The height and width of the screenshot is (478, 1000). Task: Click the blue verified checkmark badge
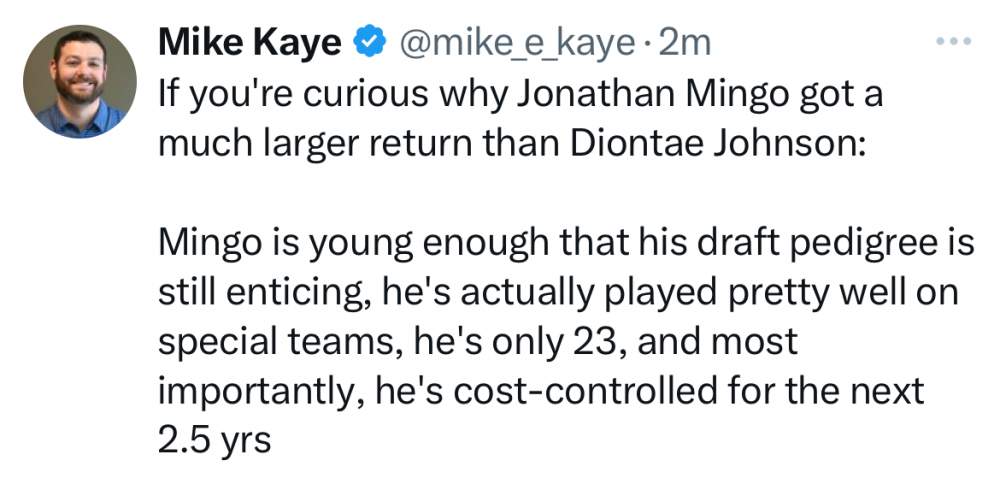click(369, 43)
